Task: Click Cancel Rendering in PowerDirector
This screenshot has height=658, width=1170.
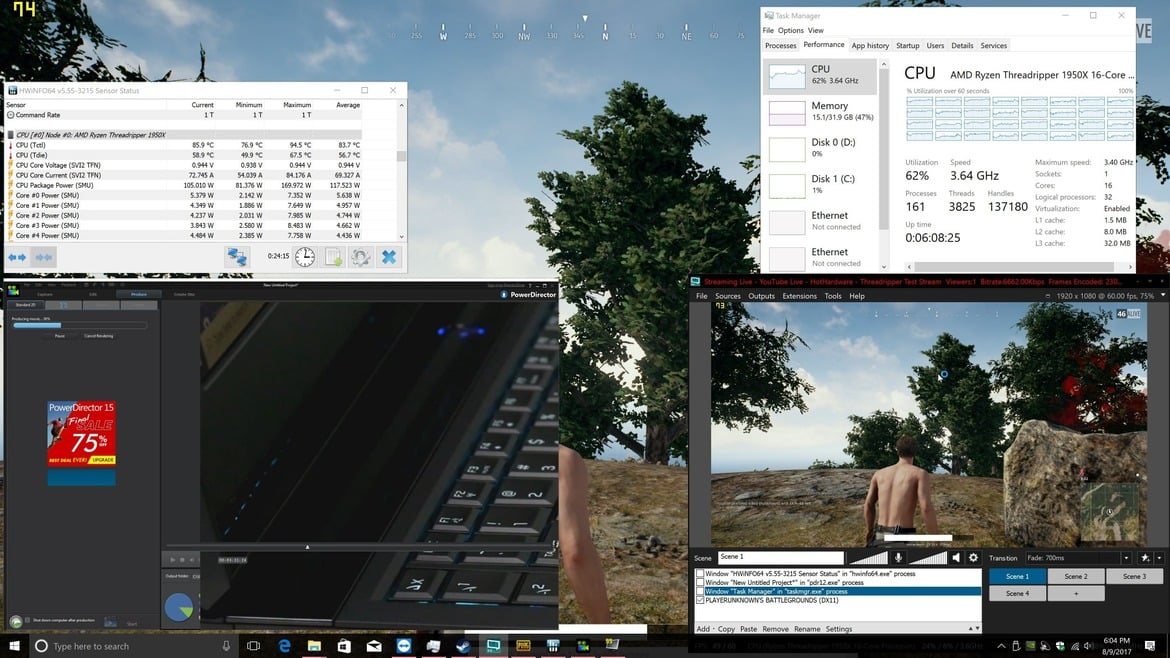Action: pos(98,336)
